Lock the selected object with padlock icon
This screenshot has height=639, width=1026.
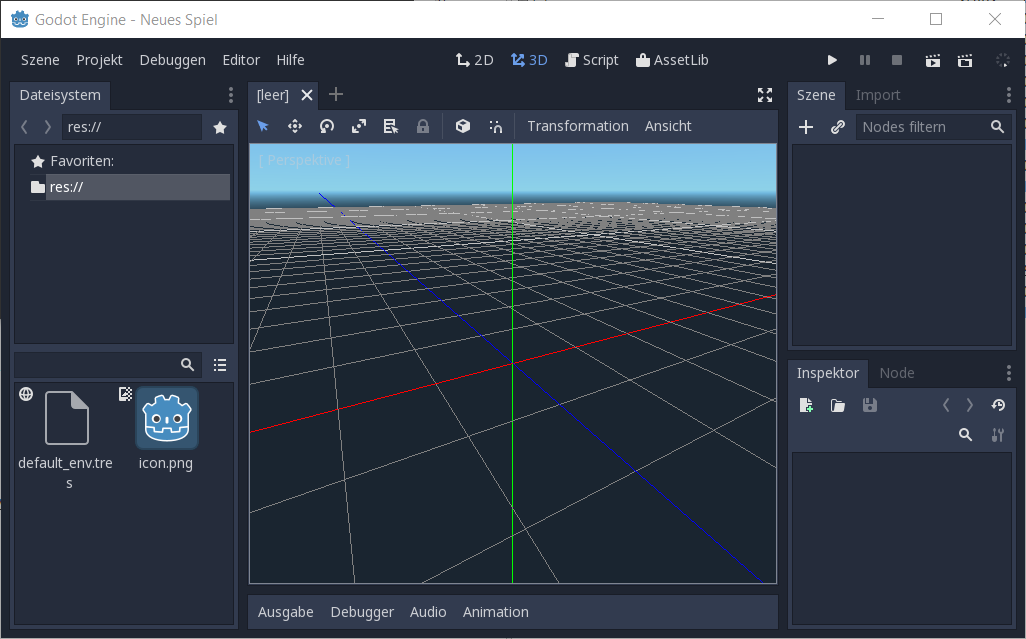pos(423,126)
